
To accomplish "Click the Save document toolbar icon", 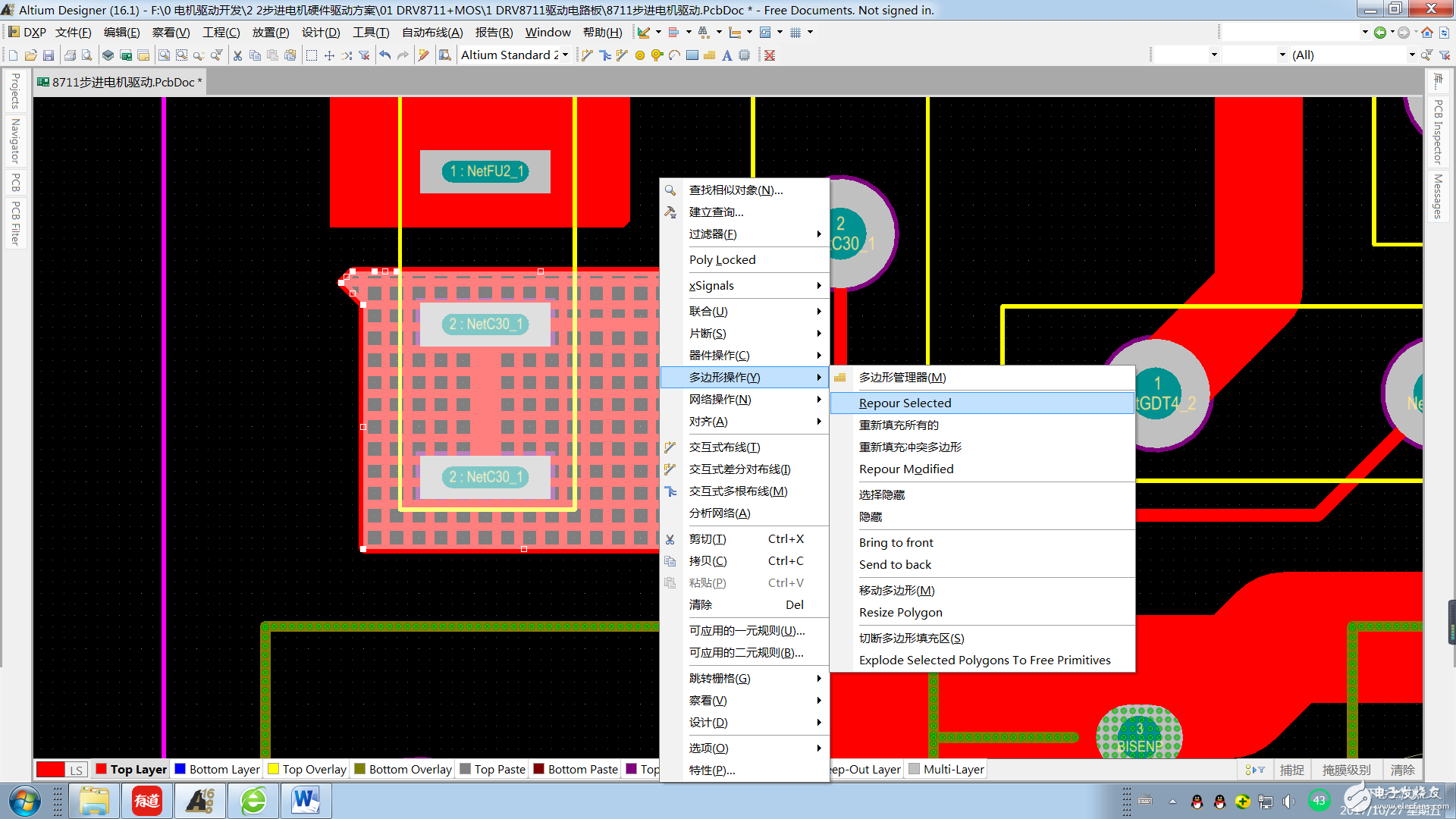I will pyautogui.click(x=49, y=55).
